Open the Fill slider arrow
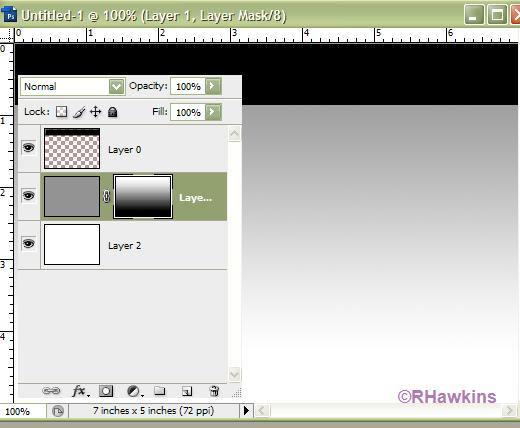 click(213, 112)
